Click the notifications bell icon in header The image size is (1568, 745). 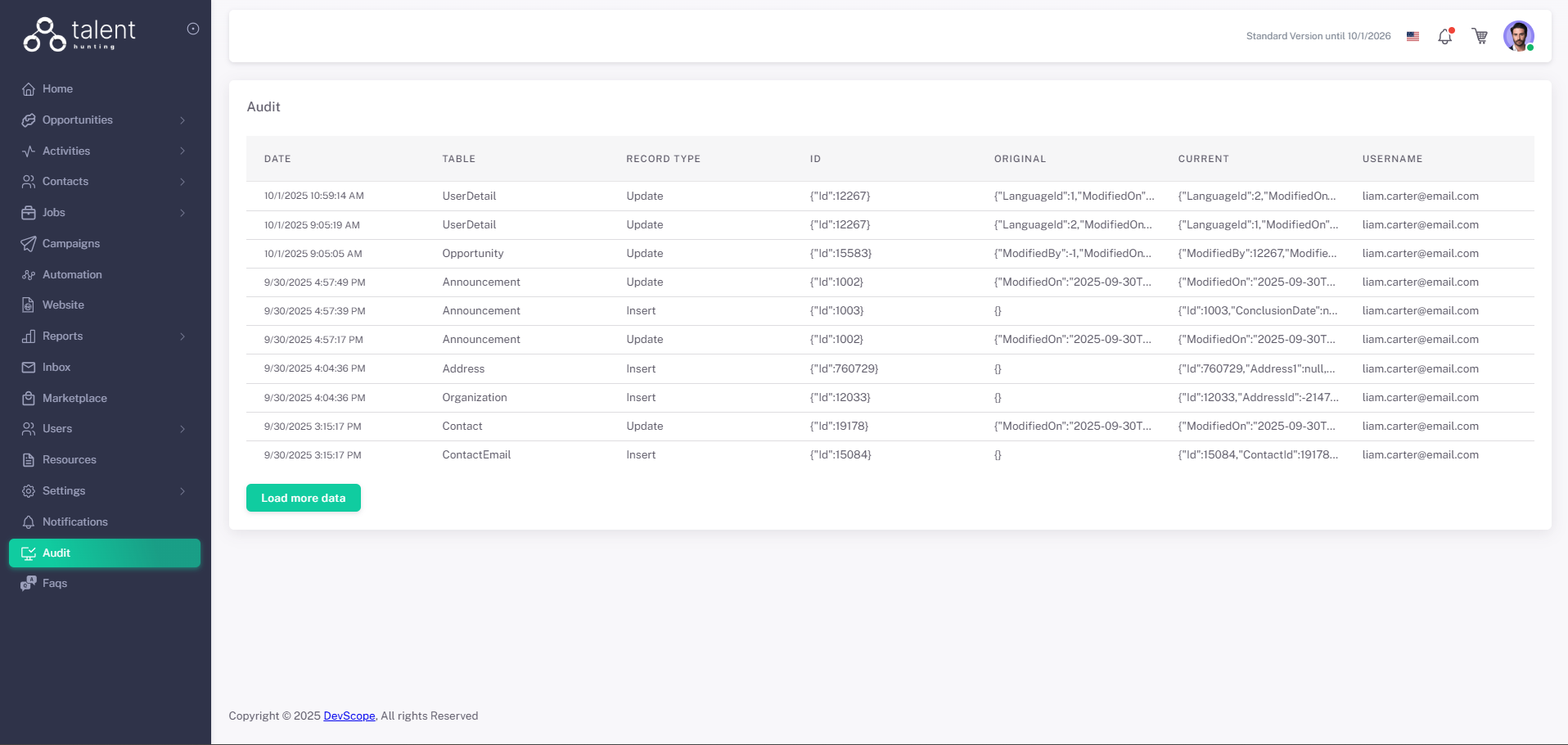1445,36
